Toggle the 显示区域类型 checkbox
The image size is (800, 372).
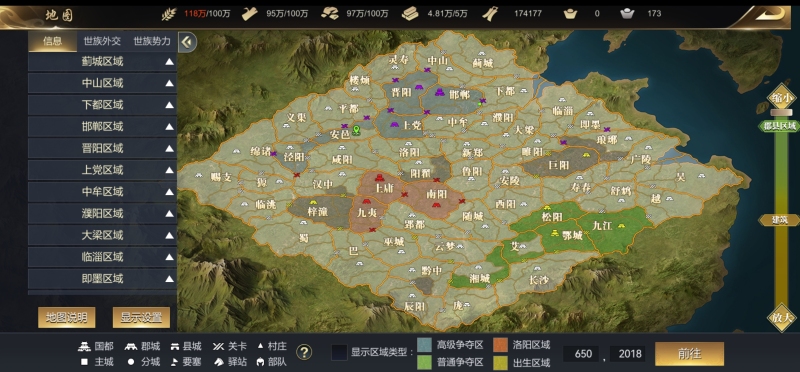pyautogui.click(x=339, y=353)
